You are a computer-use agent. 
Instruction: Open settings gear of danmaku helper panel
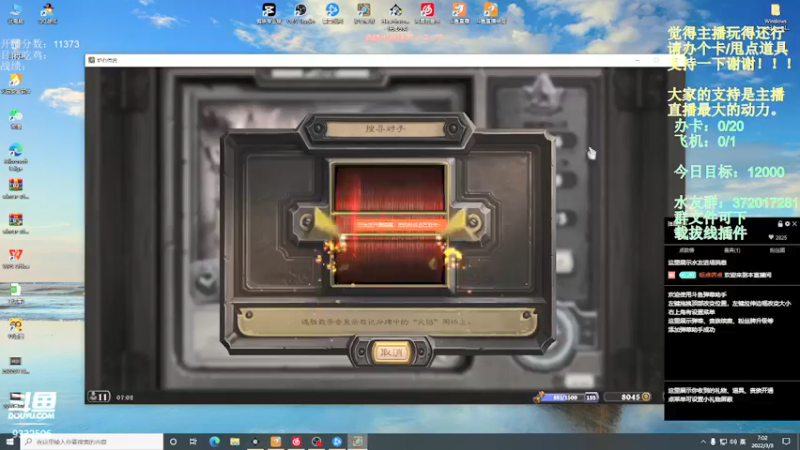(787, 223)
